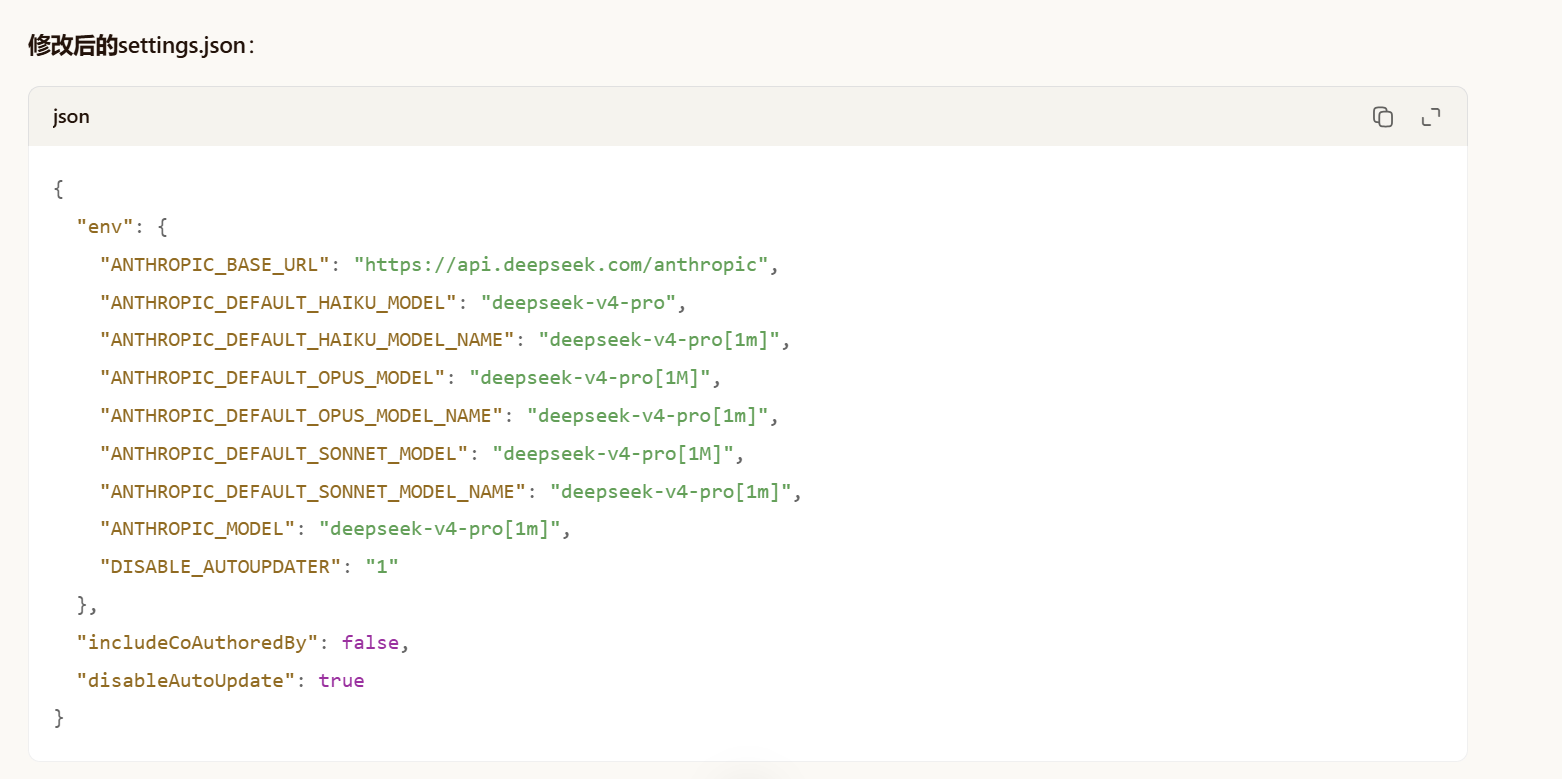Click the SONNET_MODEL value deepseek-v4-pro[1M]
This screenshot has height=779, width=1562.
coord(613,454)
